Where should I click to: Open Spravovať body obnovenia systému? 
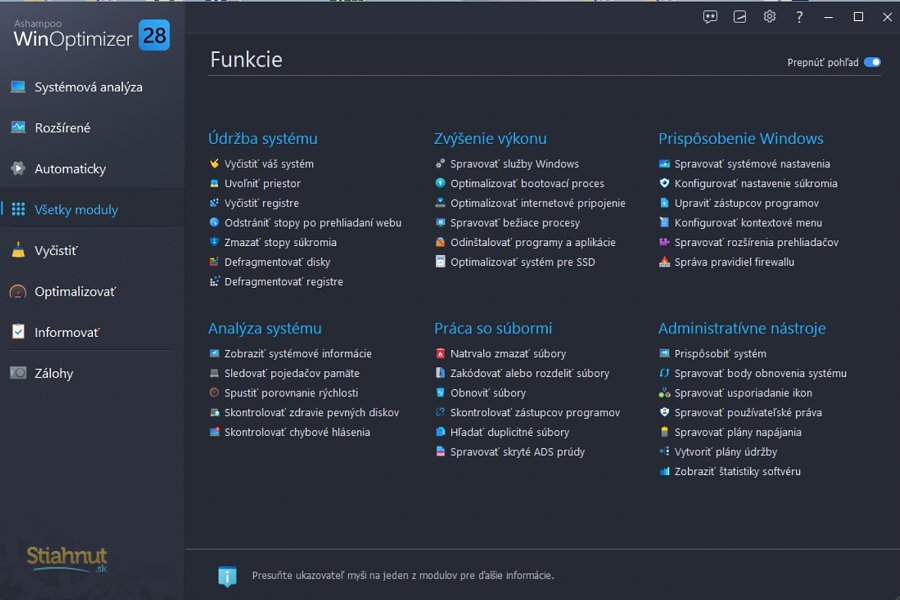pos(760,373)
